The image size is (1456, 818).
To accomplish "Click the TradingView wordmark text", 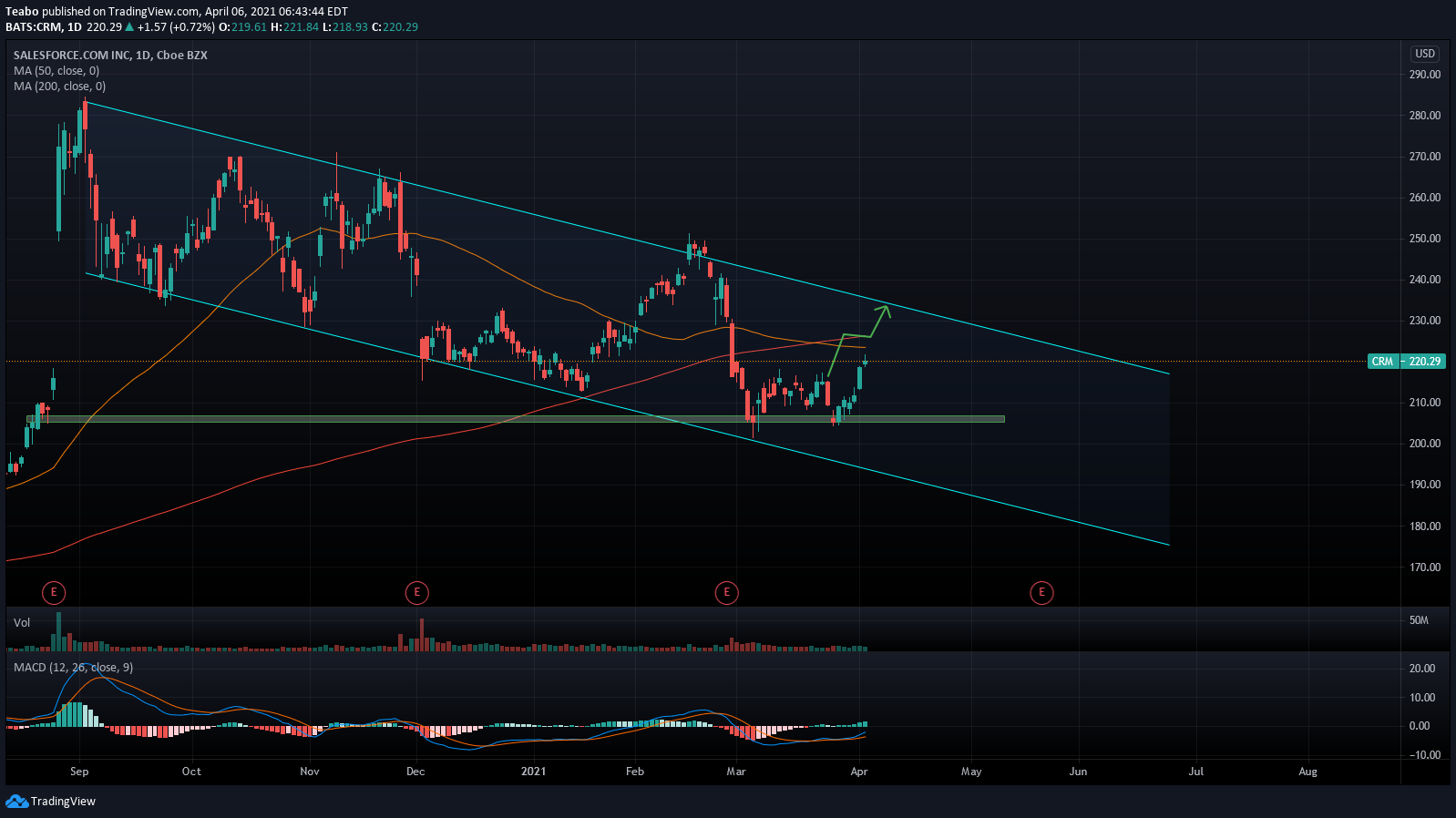I will coord(63,802).
